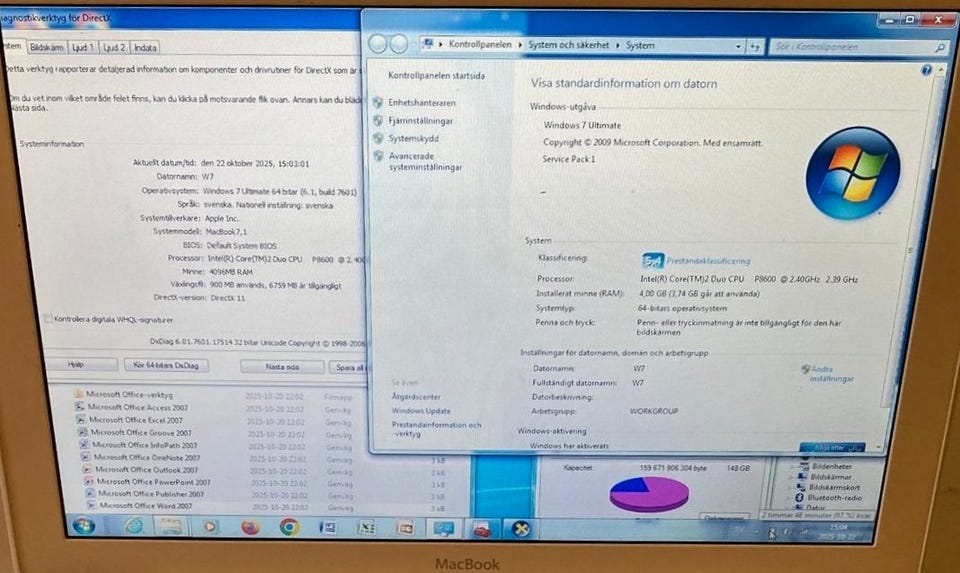960x573 pixels.
Task: Open Prestandainformation och -verktyg link
Action: point(437,429)
